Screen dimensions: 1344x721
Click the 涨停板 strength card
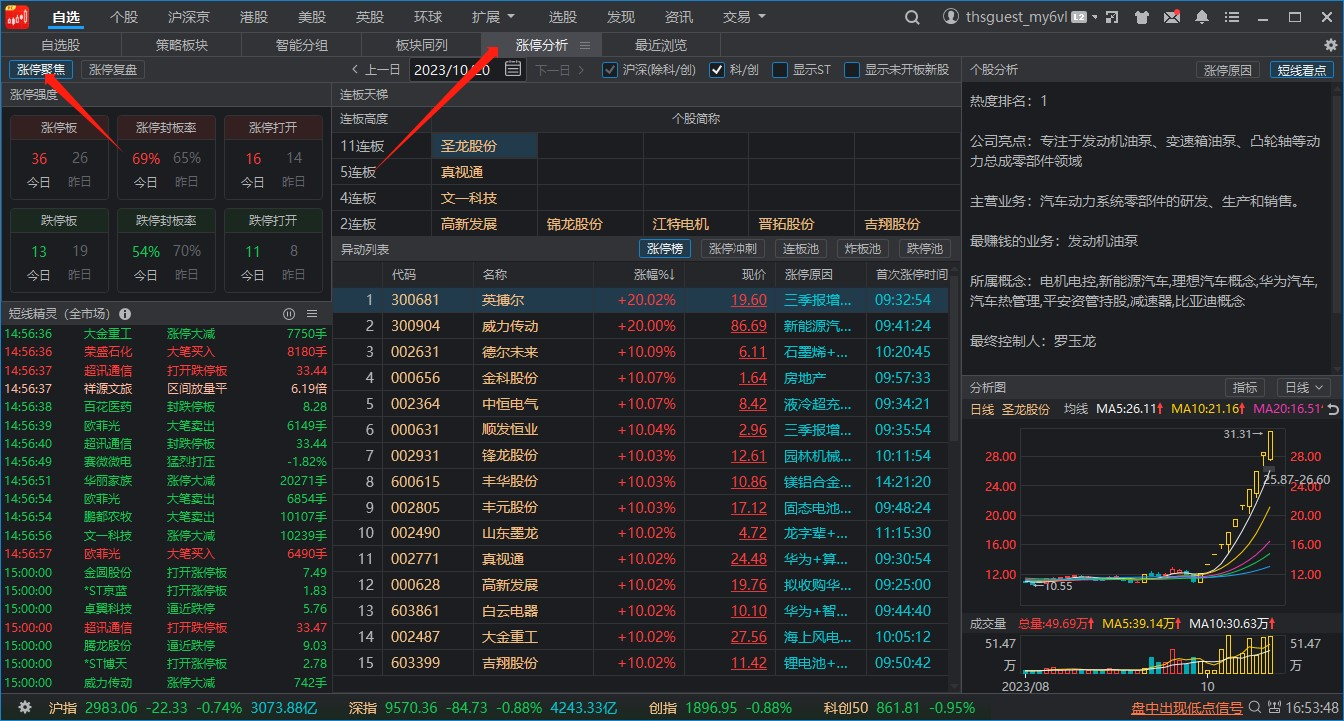[x=59, y=156]
